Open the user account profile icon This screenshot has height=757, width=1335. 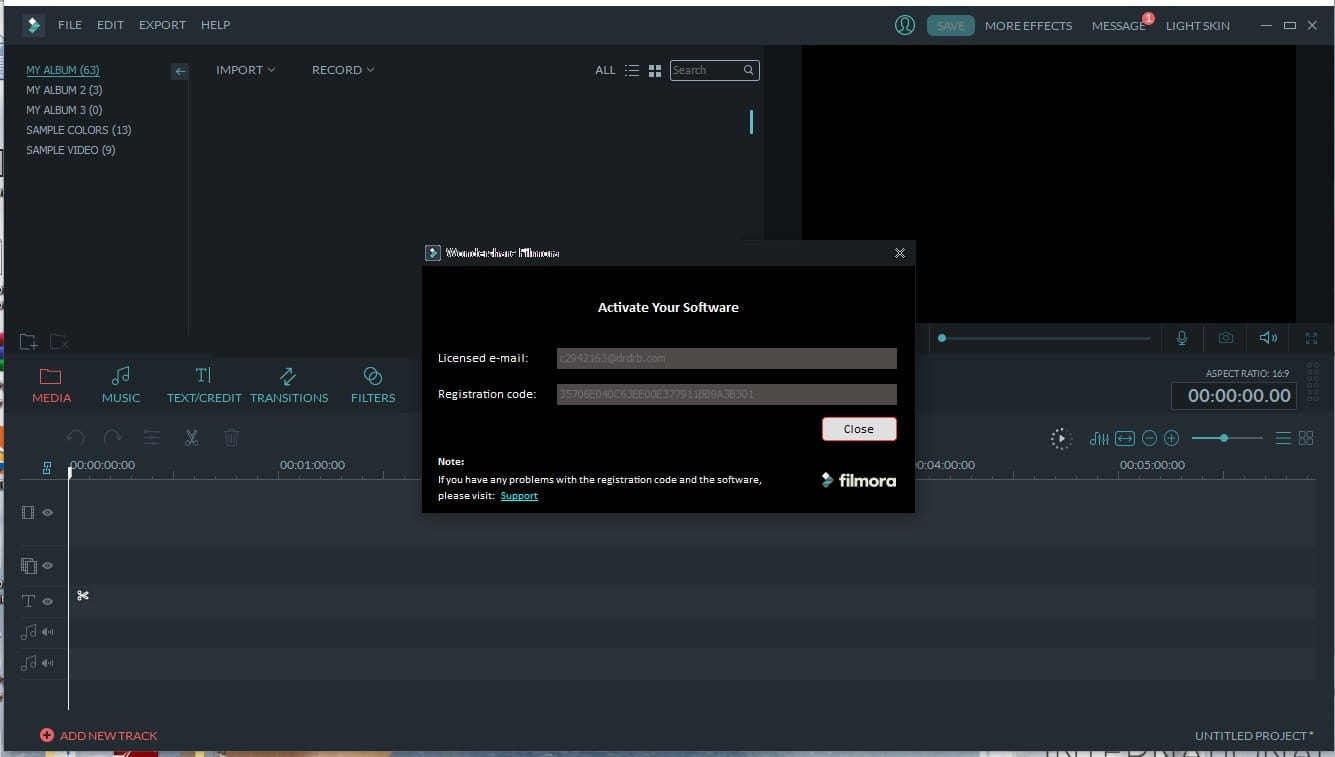click(x=905, y=25)
